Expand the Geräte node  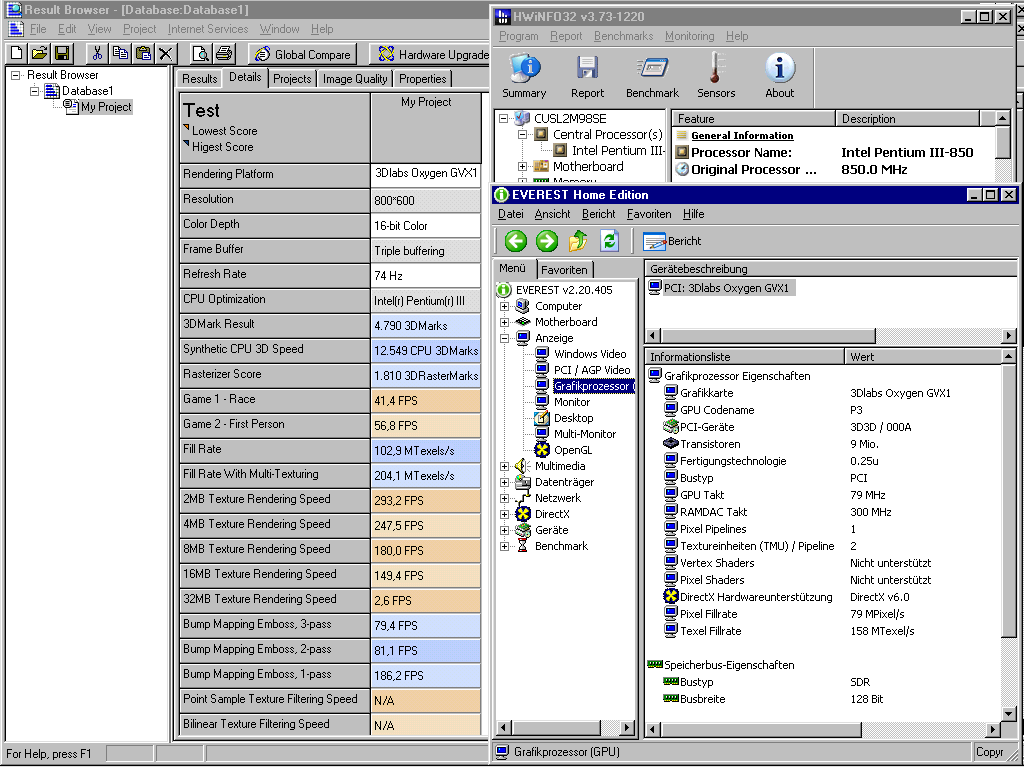pyautogui.click(x=504, y=530)
